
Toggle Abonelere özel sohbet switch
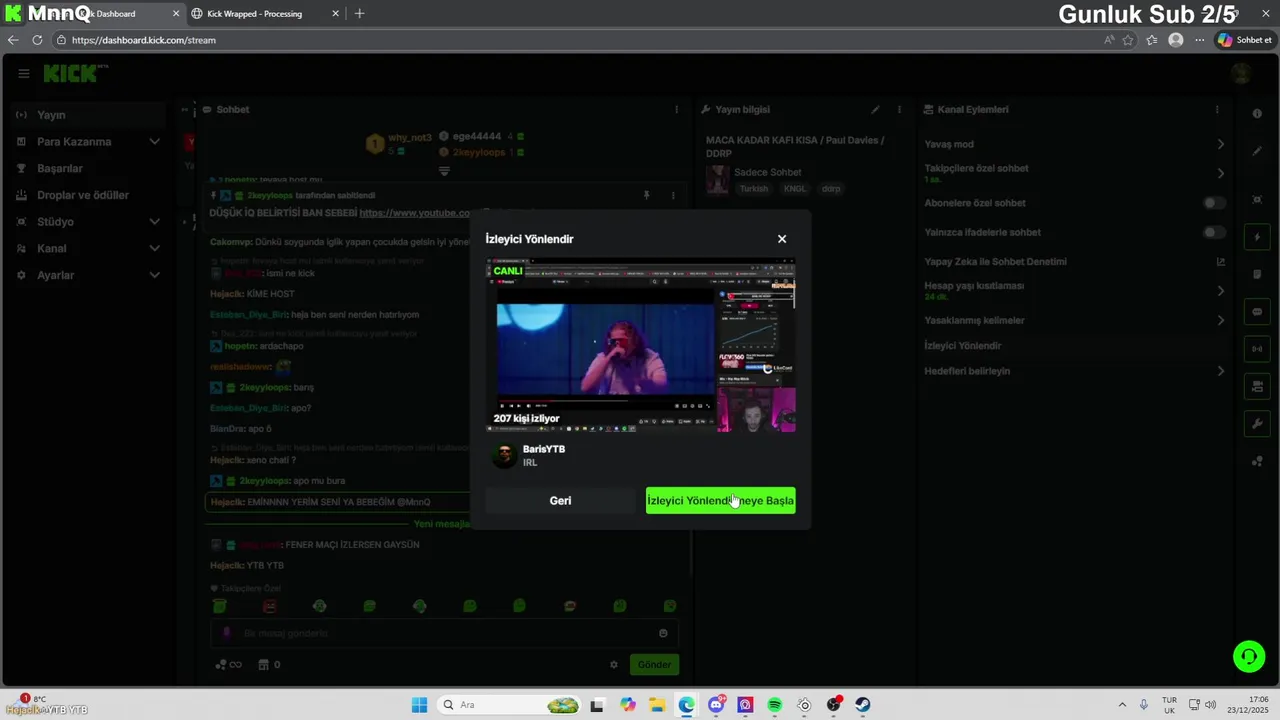[1213, 203]
